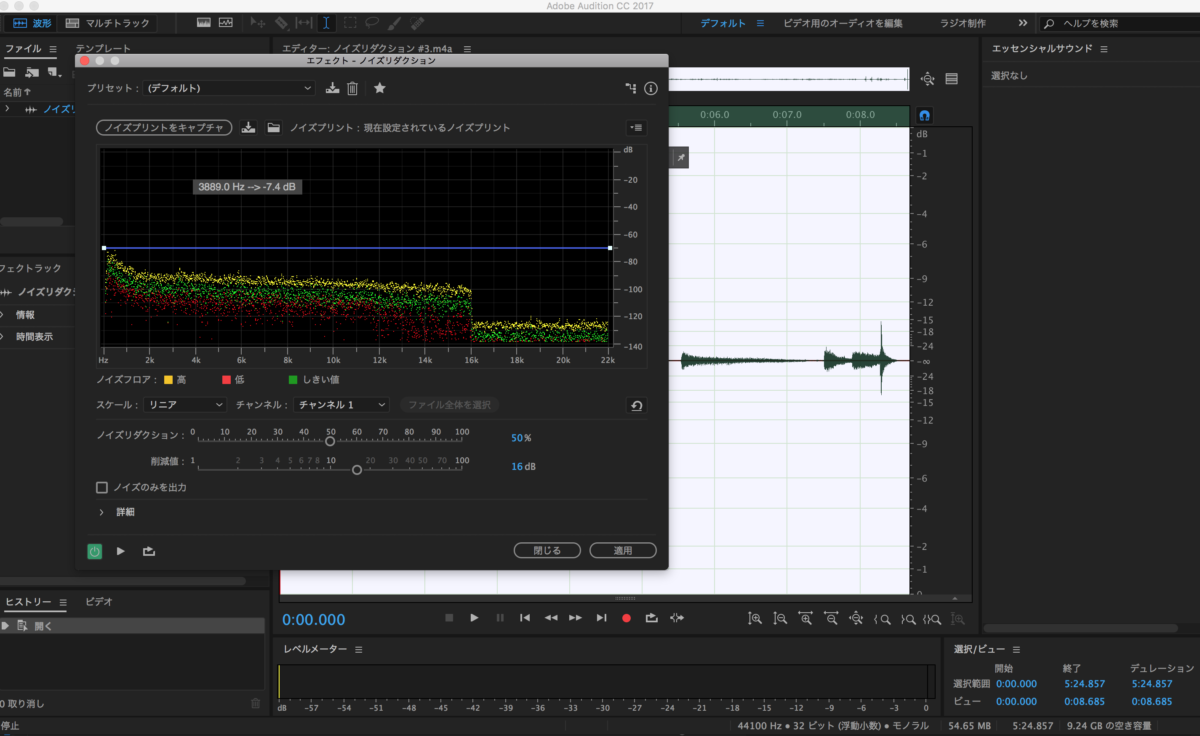1200x736 pixels.
Task: Select the Slip tool
Action: click(304, 23)
